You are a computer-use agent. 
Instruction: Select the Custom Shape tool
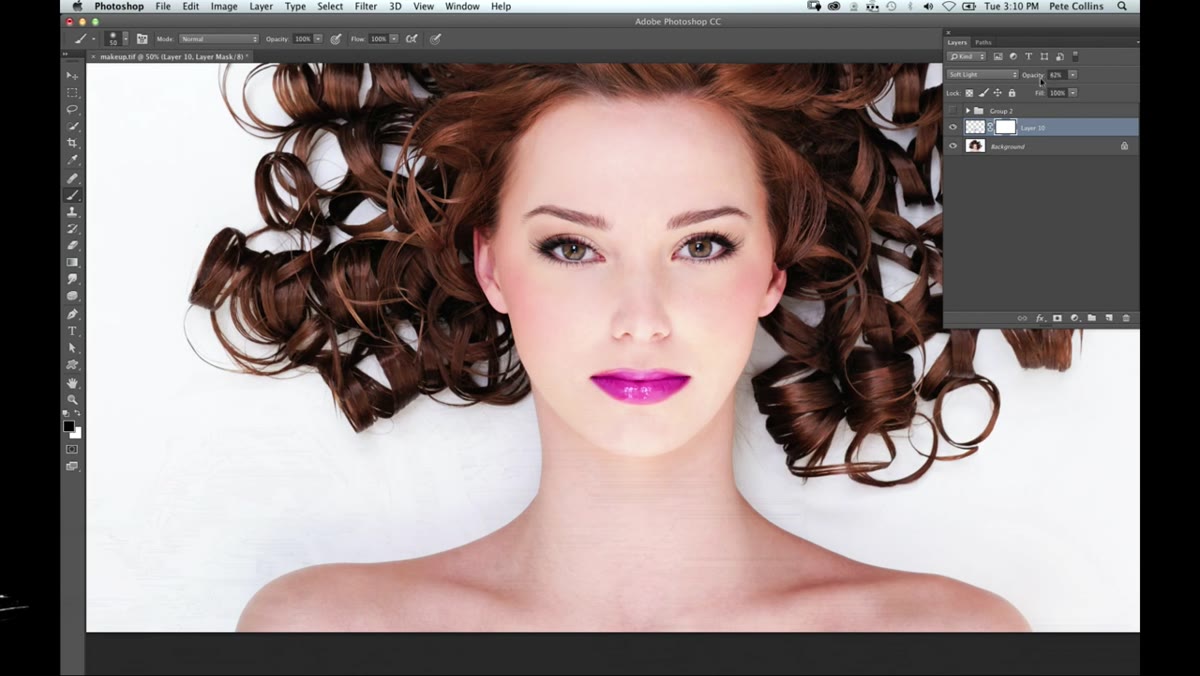[x=72, y=365]
